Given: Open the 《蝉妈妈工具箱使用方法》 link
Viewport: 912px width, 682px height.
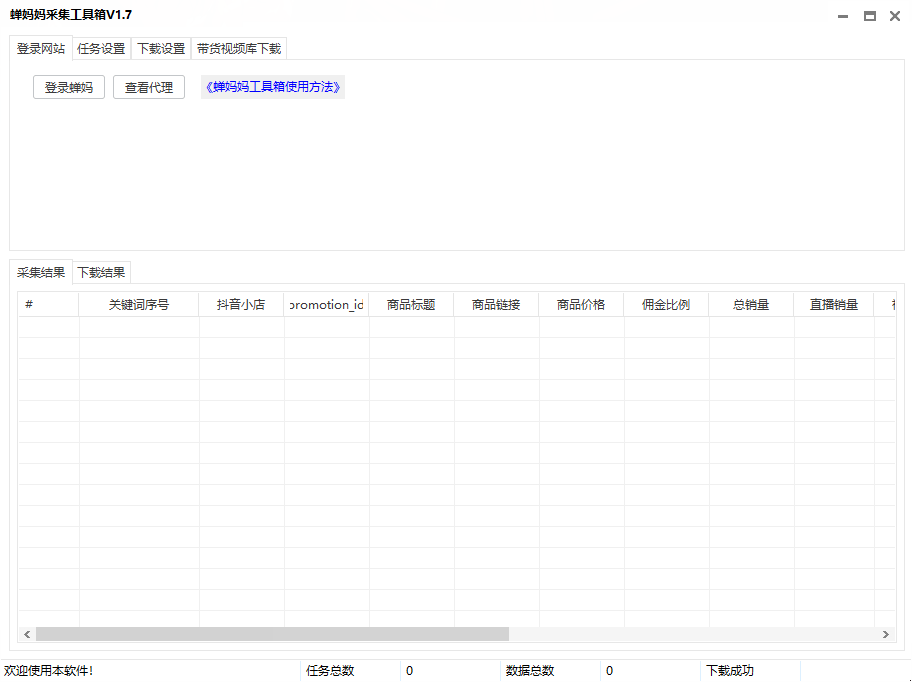Looking at the screenshot, I should pos(273,87).
